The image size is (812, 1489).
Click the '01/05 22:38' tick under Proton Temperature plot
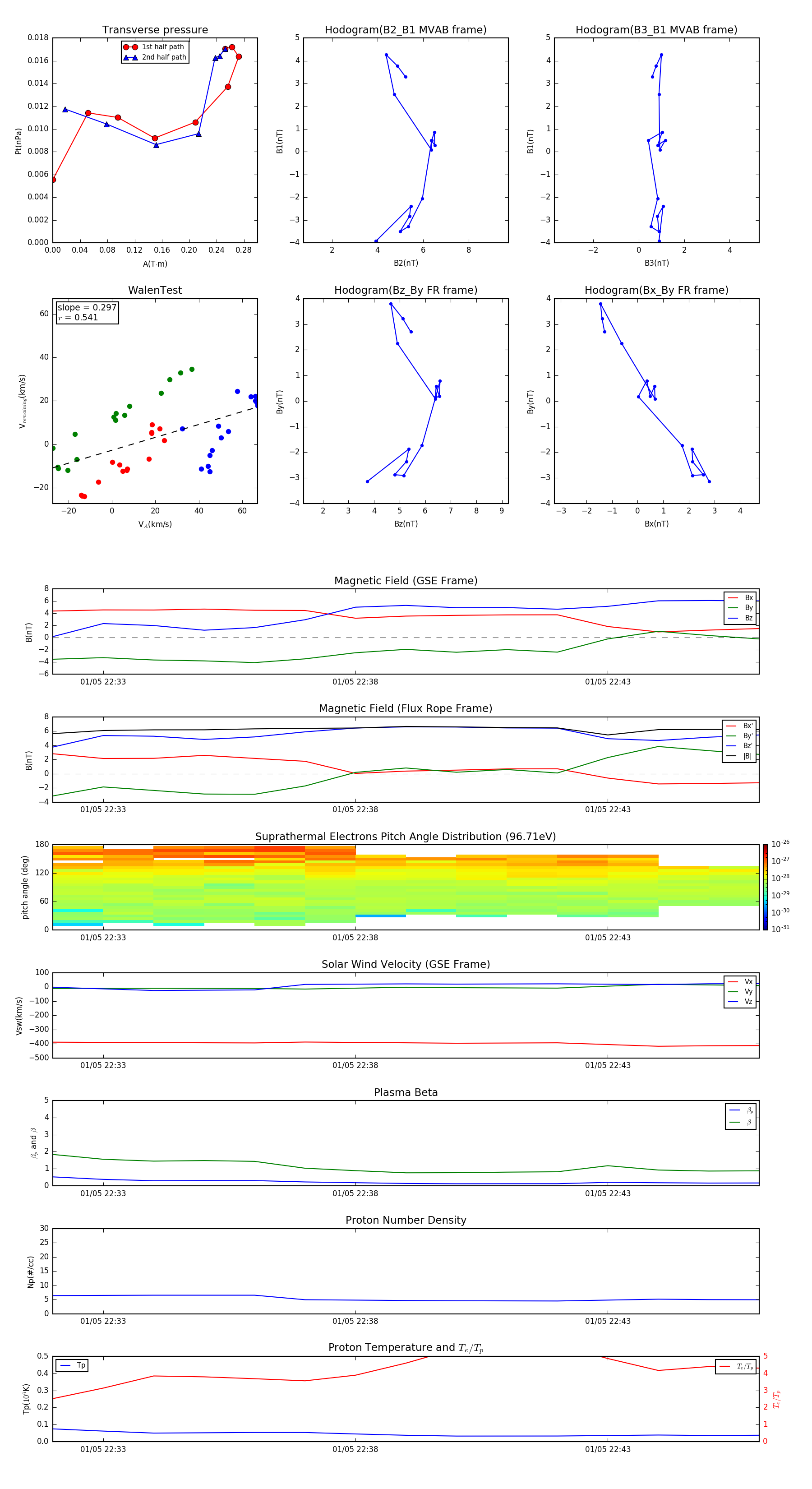(x=355, y=1449)
